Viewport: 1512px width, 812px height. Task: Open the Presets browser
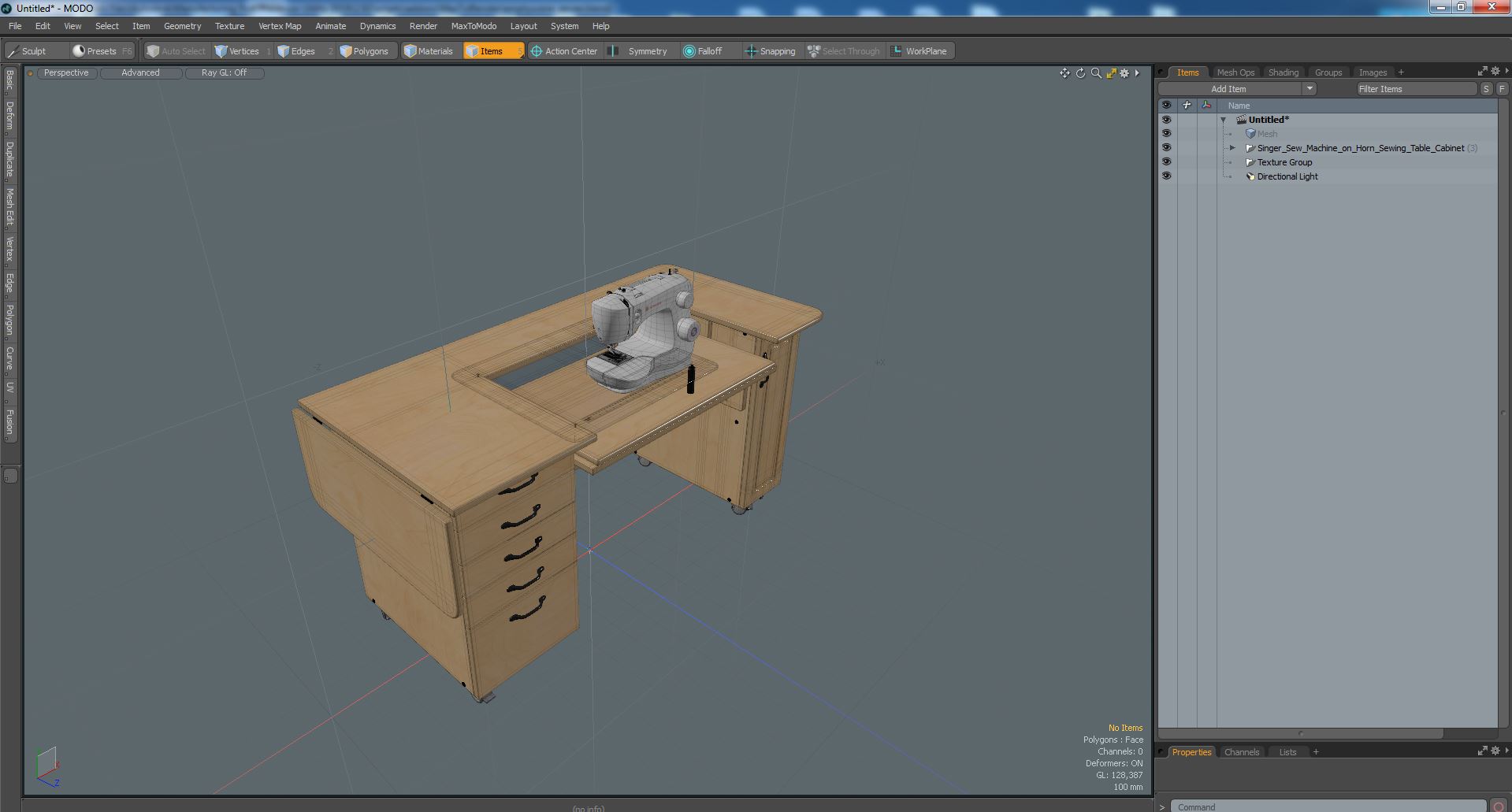coord(102,51)
